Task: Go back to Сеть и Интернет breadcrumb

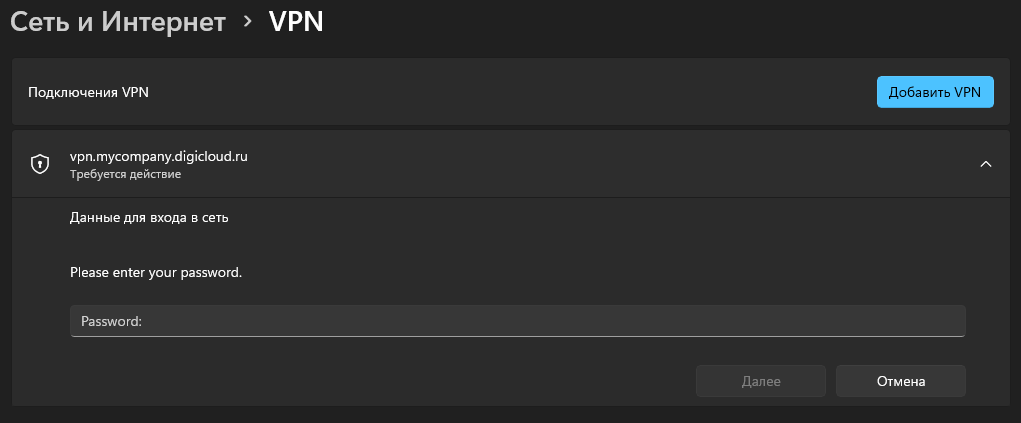Action: [118, 22]
